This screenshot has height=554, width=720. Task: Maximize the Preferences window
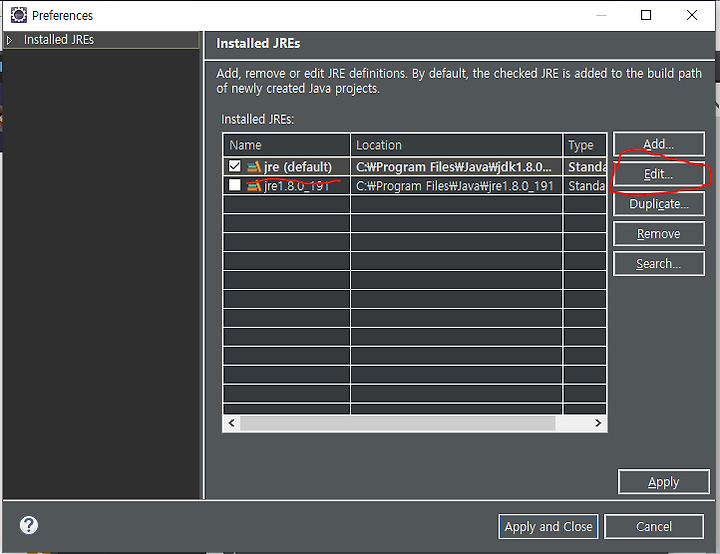pos(646,15)
